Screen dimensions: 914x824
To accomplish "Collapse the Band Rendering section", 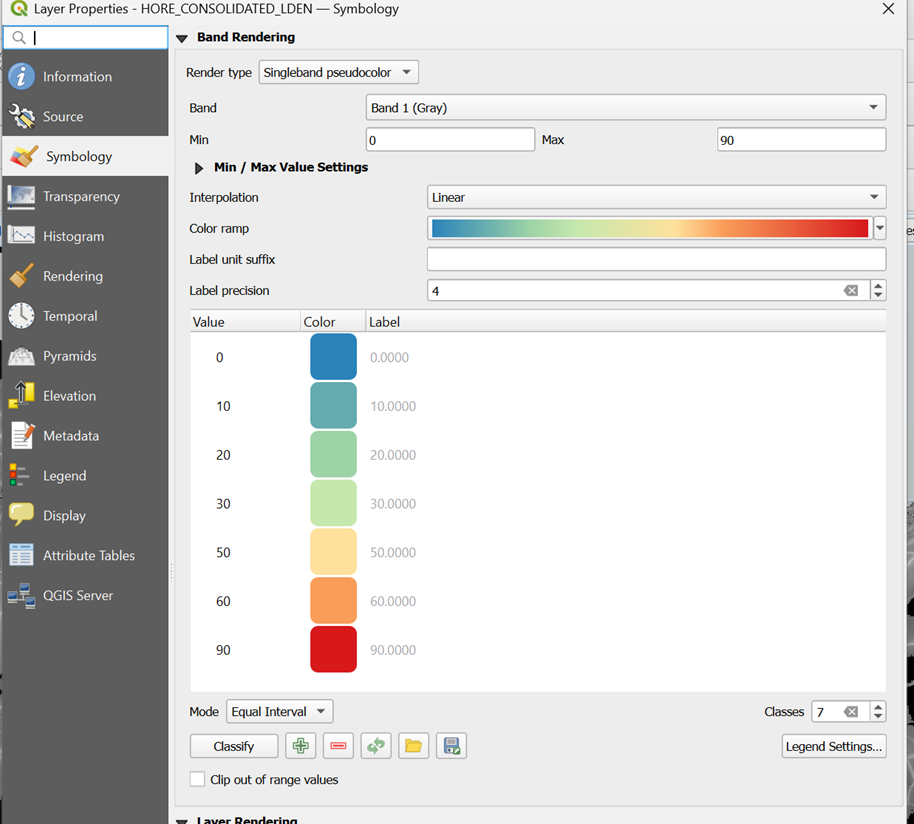I will click(x=182, y=38).
